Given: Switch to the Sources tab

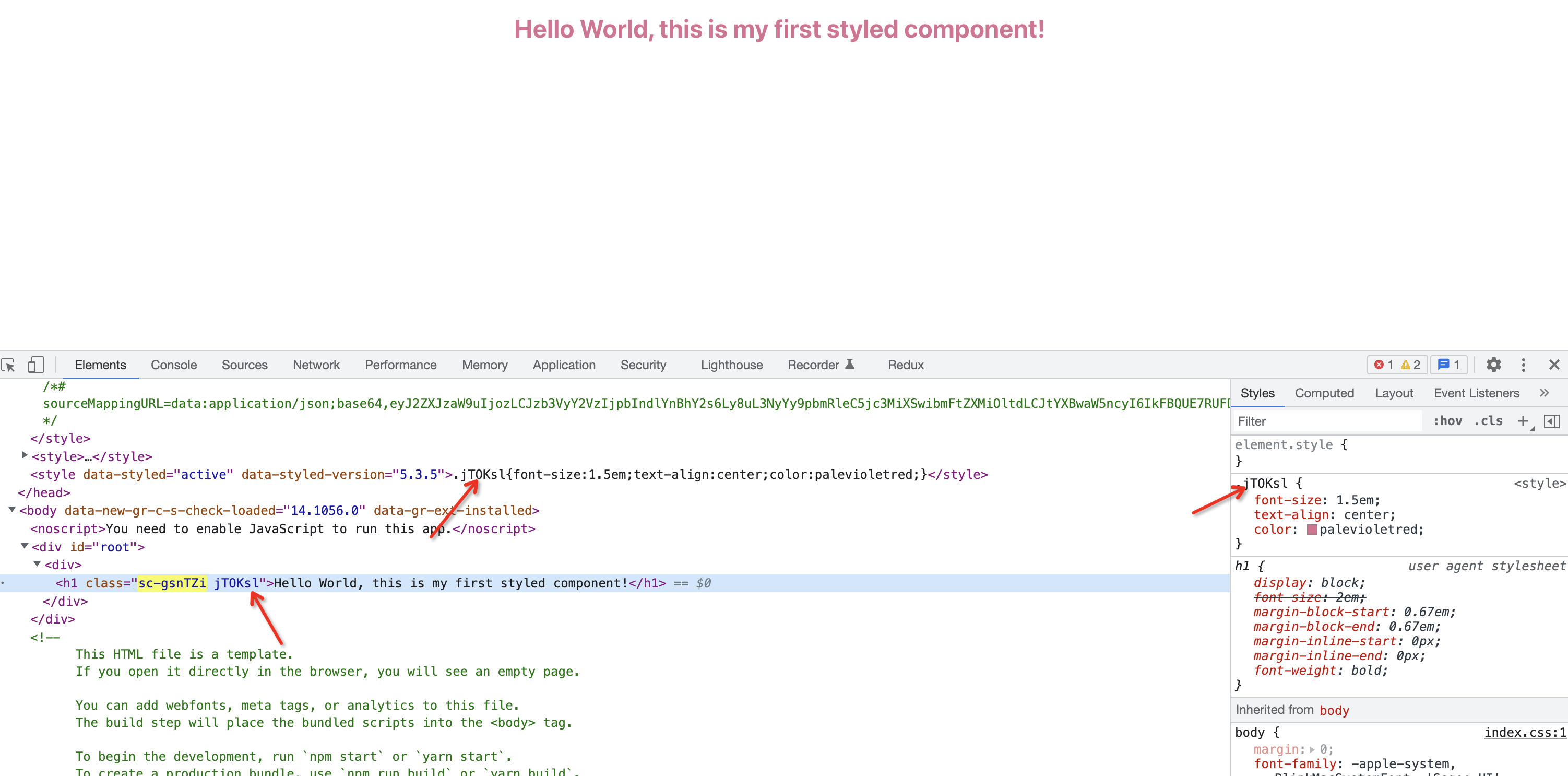Looking at the screenshot, I should pyautogui.click(x=244, y=365).
